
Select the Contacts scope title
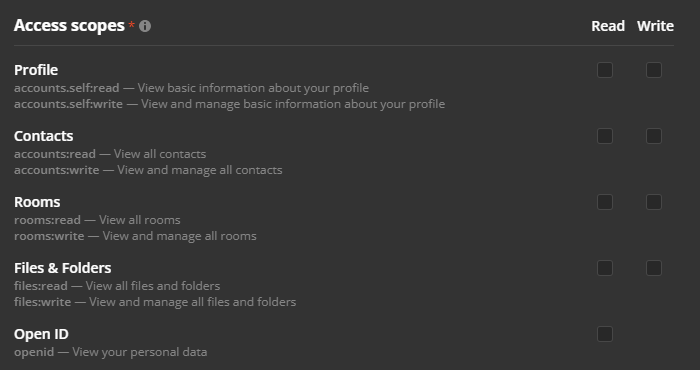tap(44, 136)
